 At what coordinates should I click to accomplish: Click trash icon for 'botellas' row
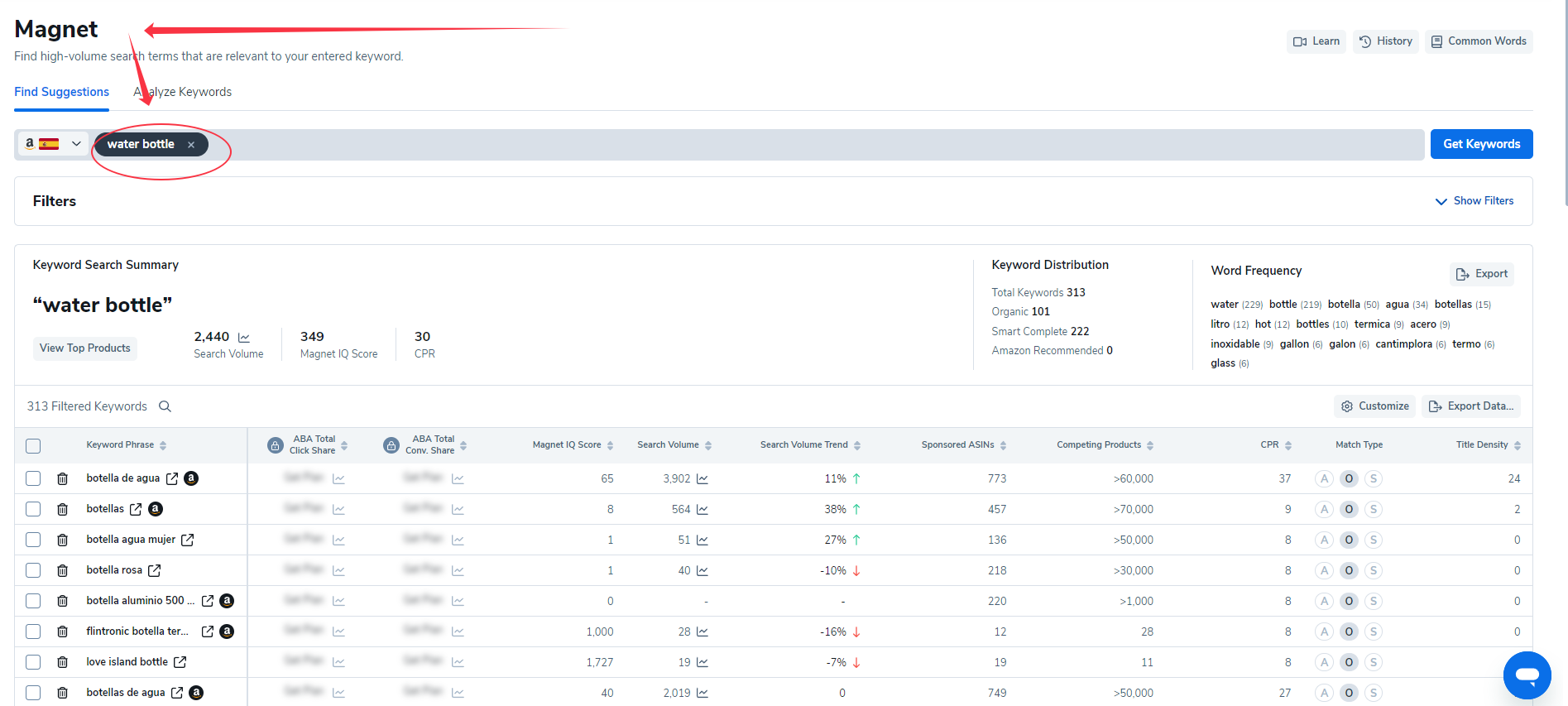point(62,509)
